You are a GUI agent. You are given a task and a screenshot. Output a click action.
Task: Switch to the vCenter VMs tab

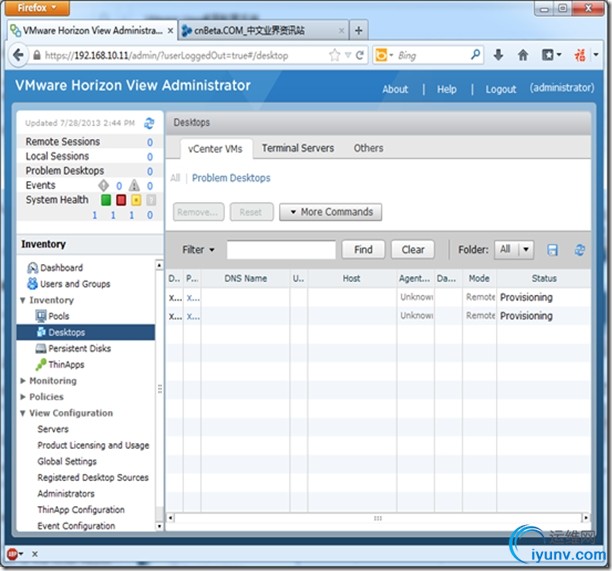pos(215,149)
